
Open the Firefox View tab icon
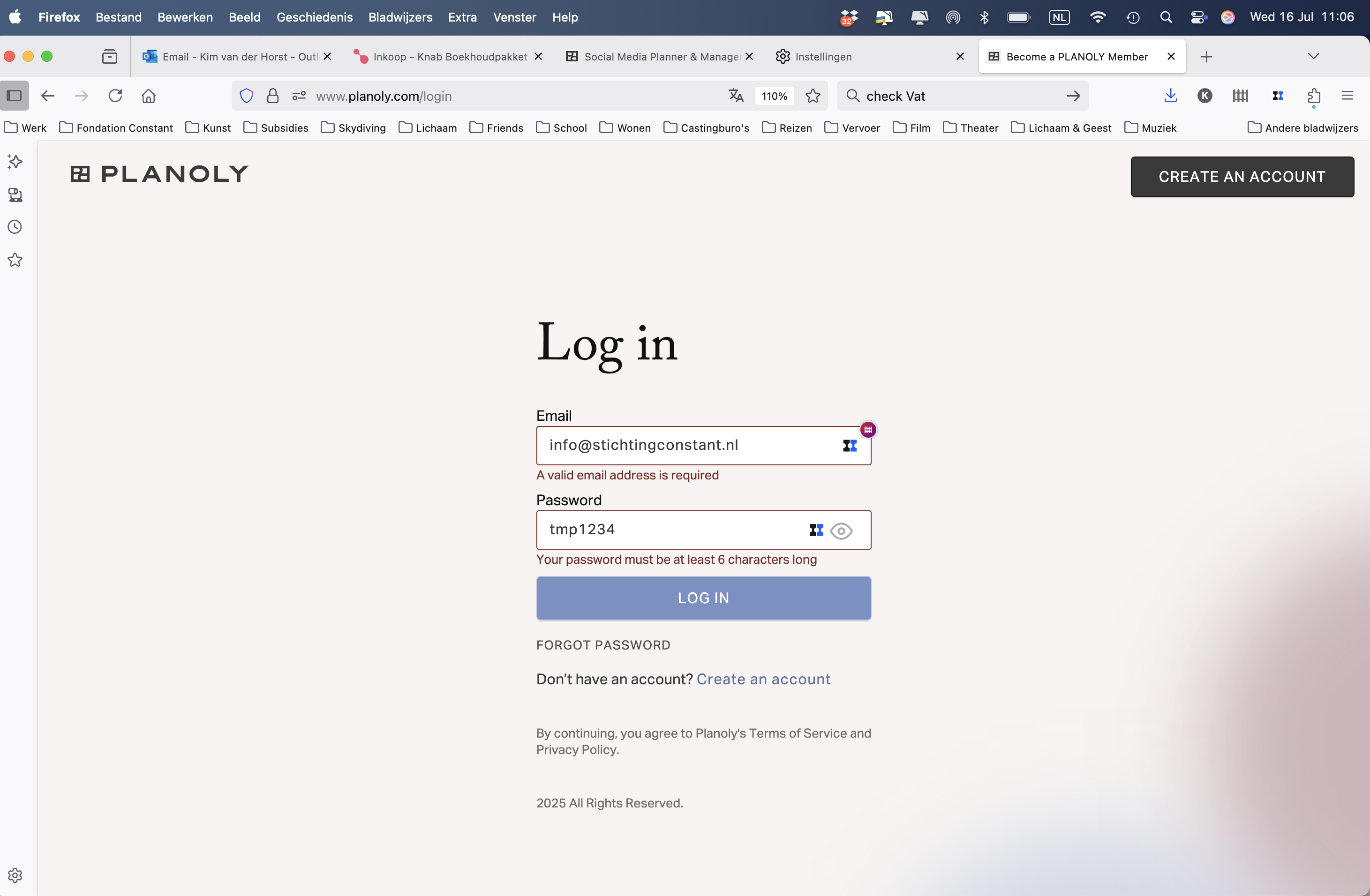point(109,56)
